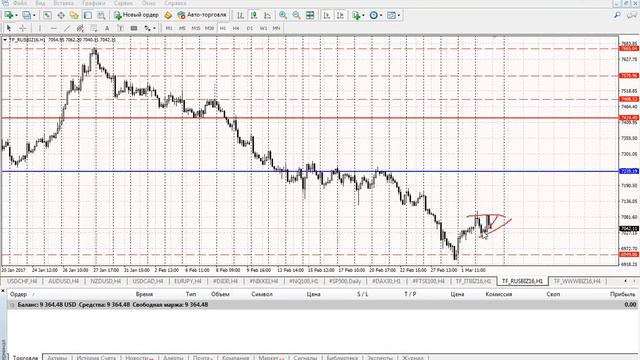Expand the Profiles dropdown arrow

[34, 16]
